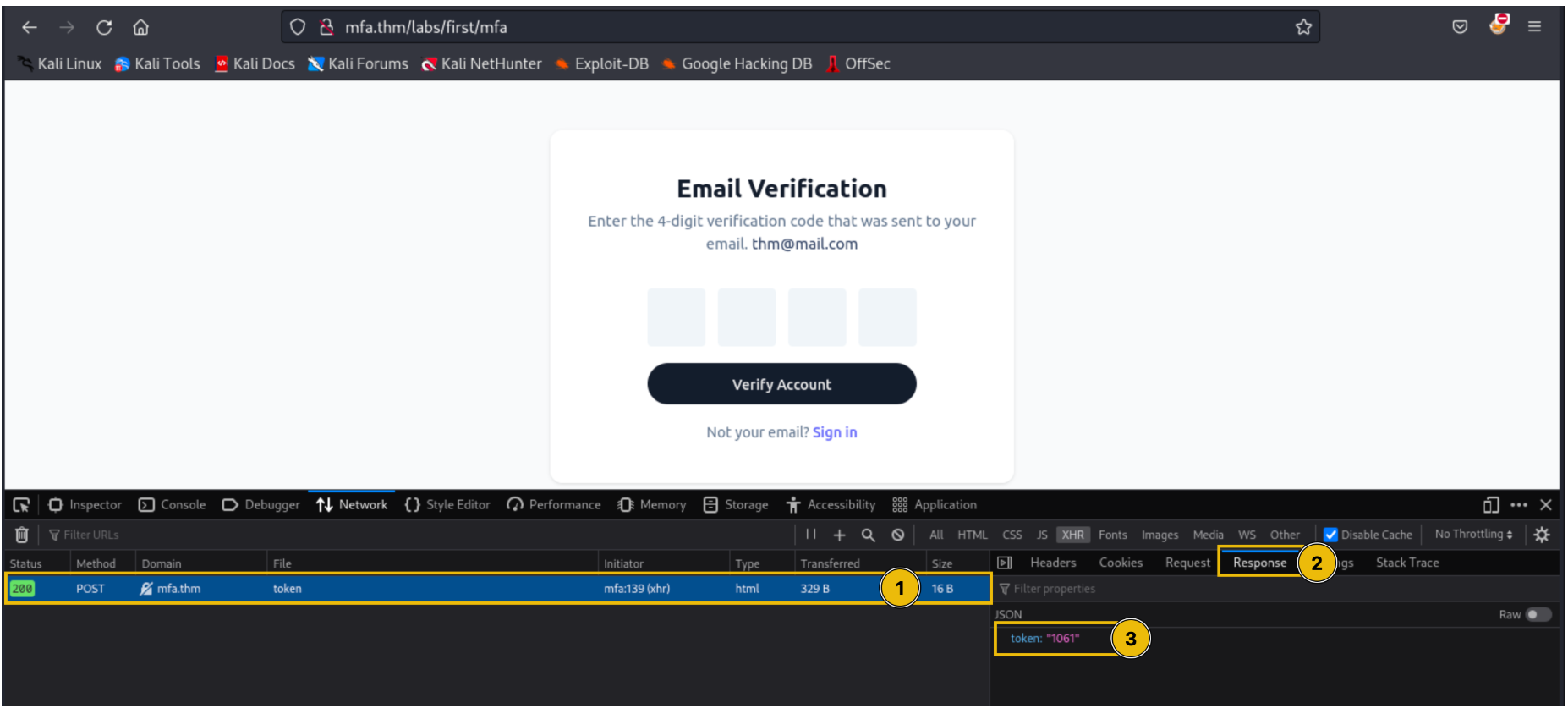1568x714 pixels.
Task: Filter requests by Images
Action: coord(1160,535)
